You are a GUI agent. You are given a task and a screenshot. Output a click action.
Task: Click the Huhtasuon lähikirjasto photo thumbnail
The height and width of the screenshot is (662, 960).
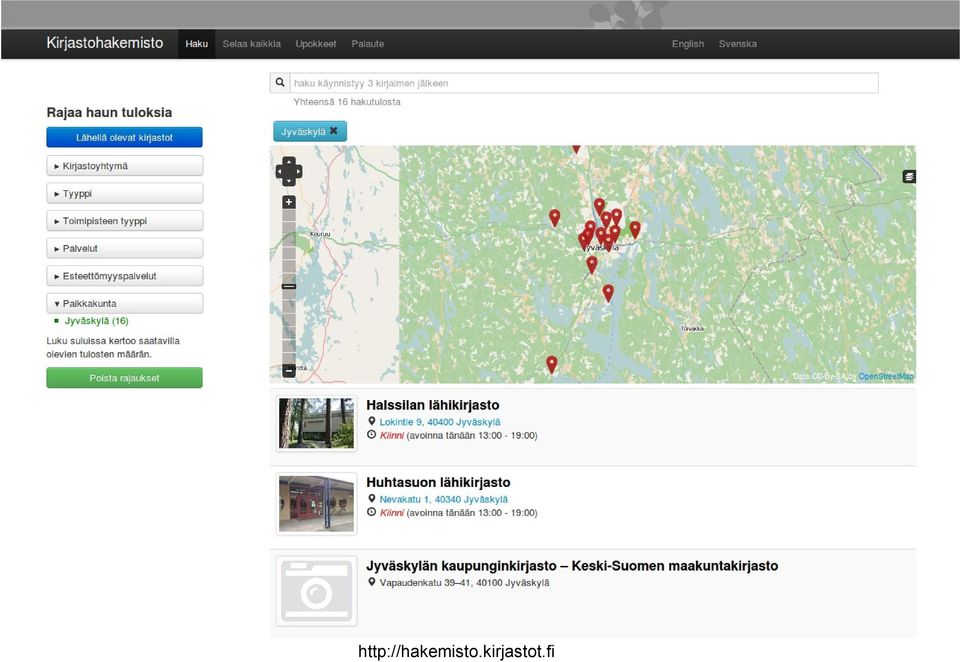(x=316, y=503)
